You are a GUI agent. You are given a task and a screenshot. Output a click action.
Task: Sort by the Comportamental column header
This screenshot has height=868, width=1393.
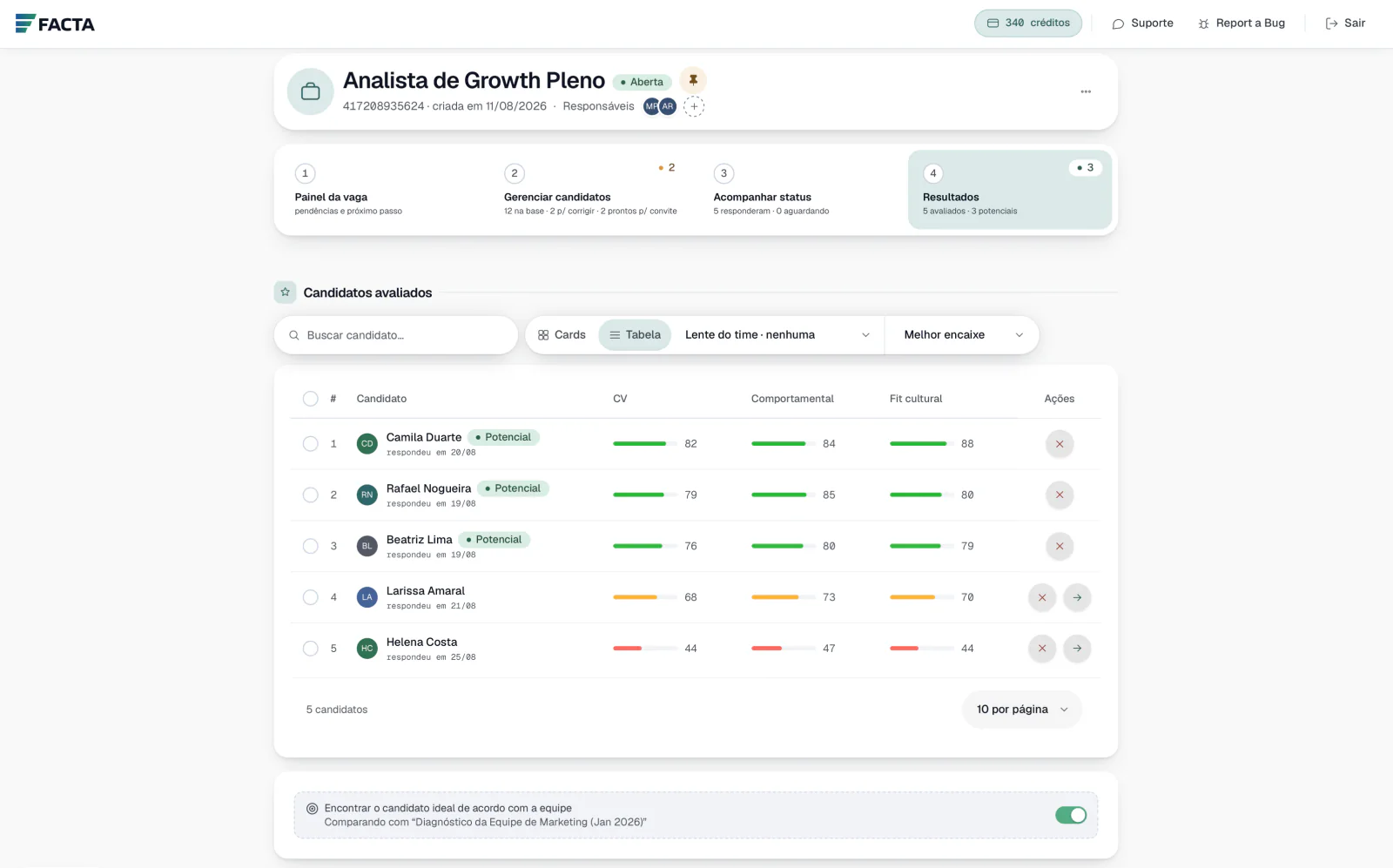click(x=792, y=399)
